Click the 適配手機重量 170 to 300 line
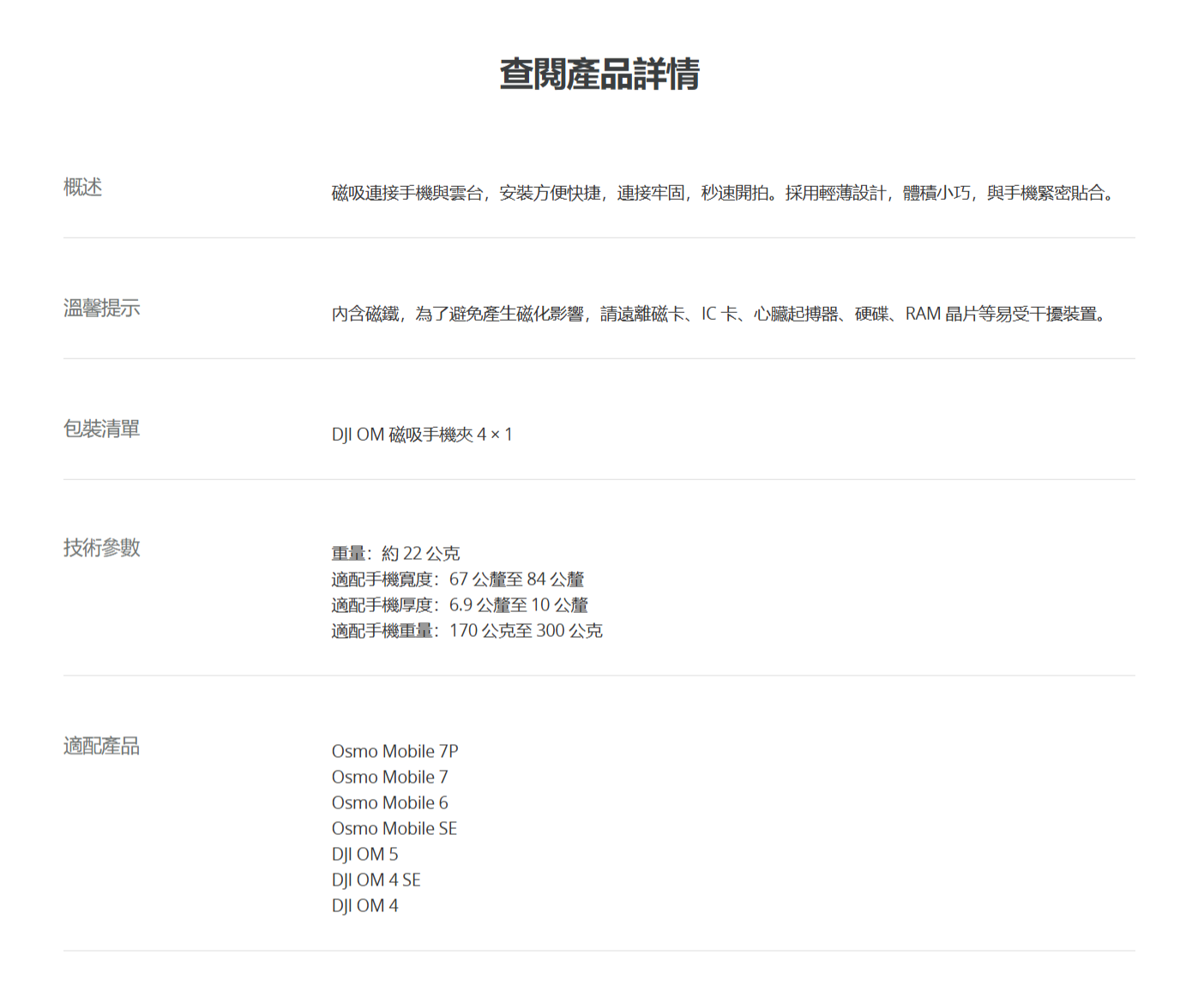Screen dimensions: 1204x1003 click(x=467, y=631)
